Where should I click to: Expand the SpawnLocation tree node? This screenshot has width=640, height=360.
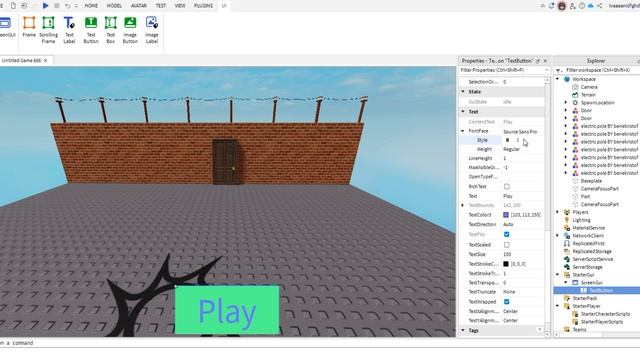tap(566, 102)
